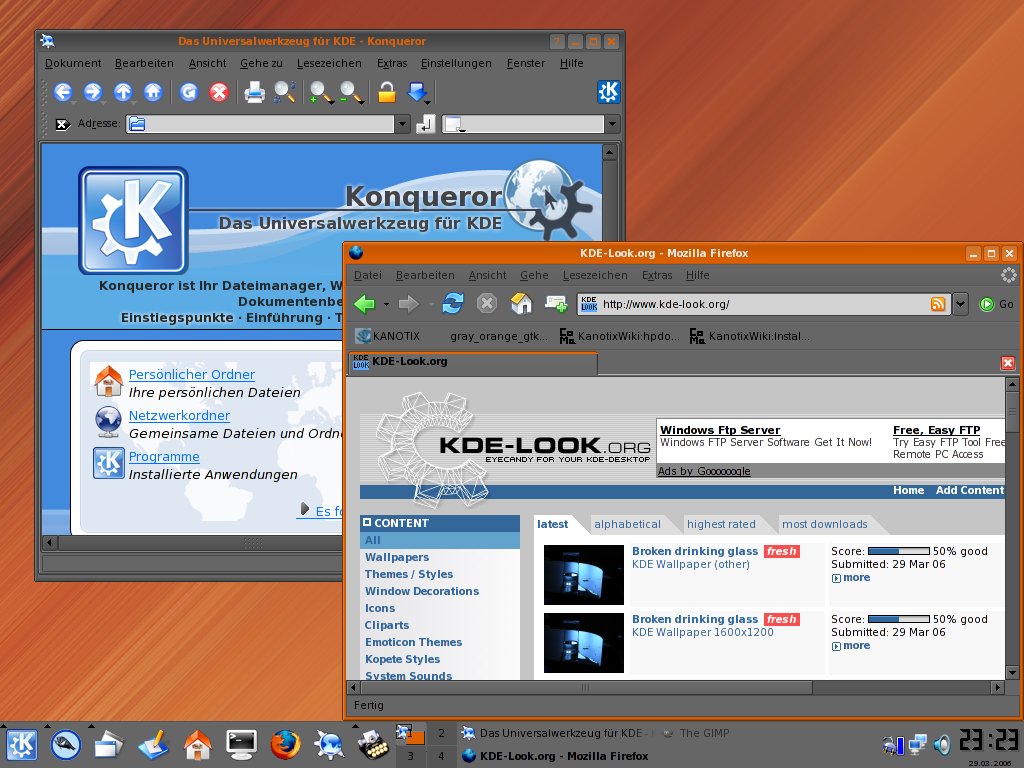This screenshot has height=768, width=1024.
Task: Select the alphabetical tab on KDE-Look
Action: tap(627, 524)
